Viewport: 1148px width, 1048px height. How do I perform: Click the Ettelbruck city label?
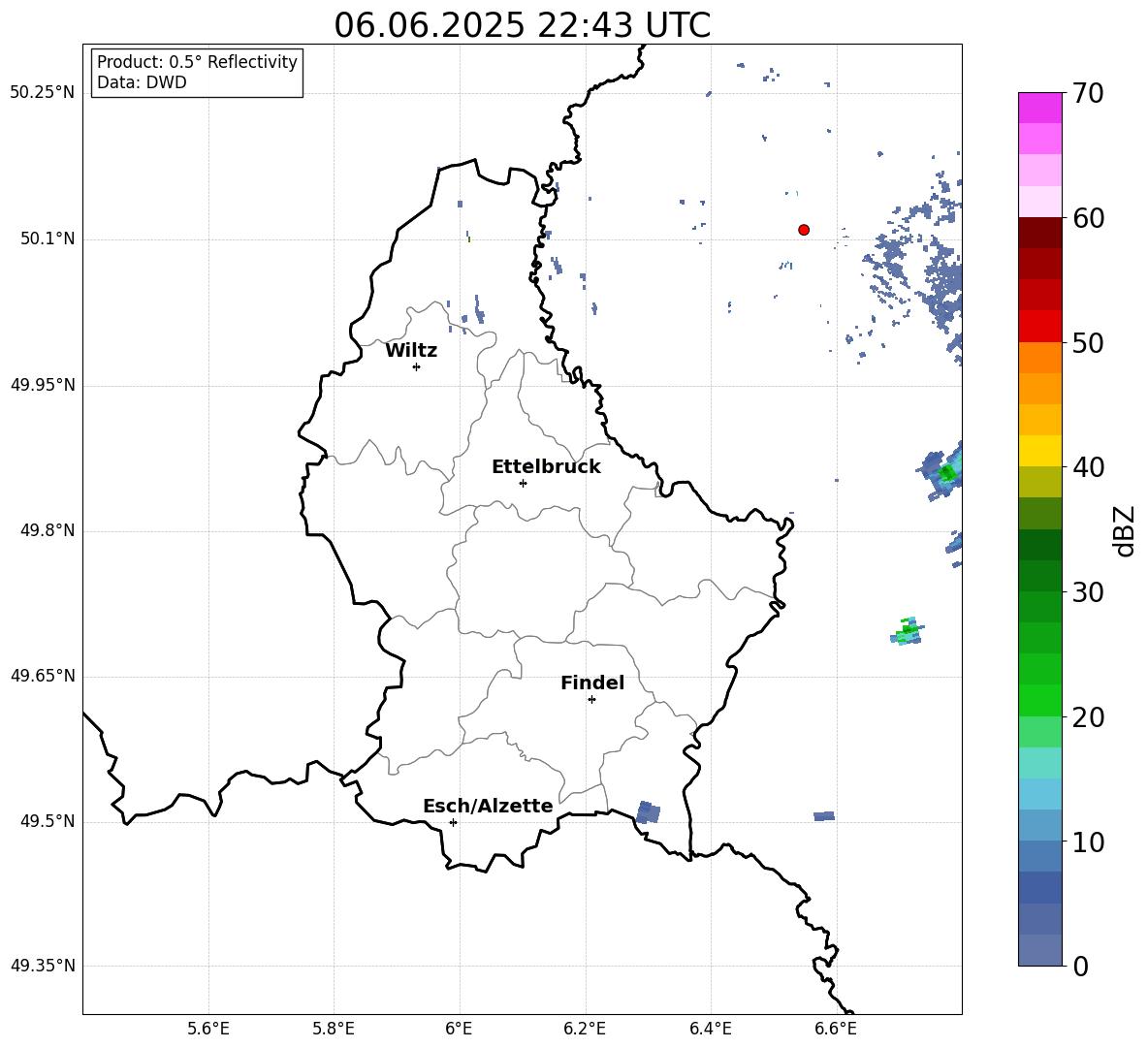546,467
